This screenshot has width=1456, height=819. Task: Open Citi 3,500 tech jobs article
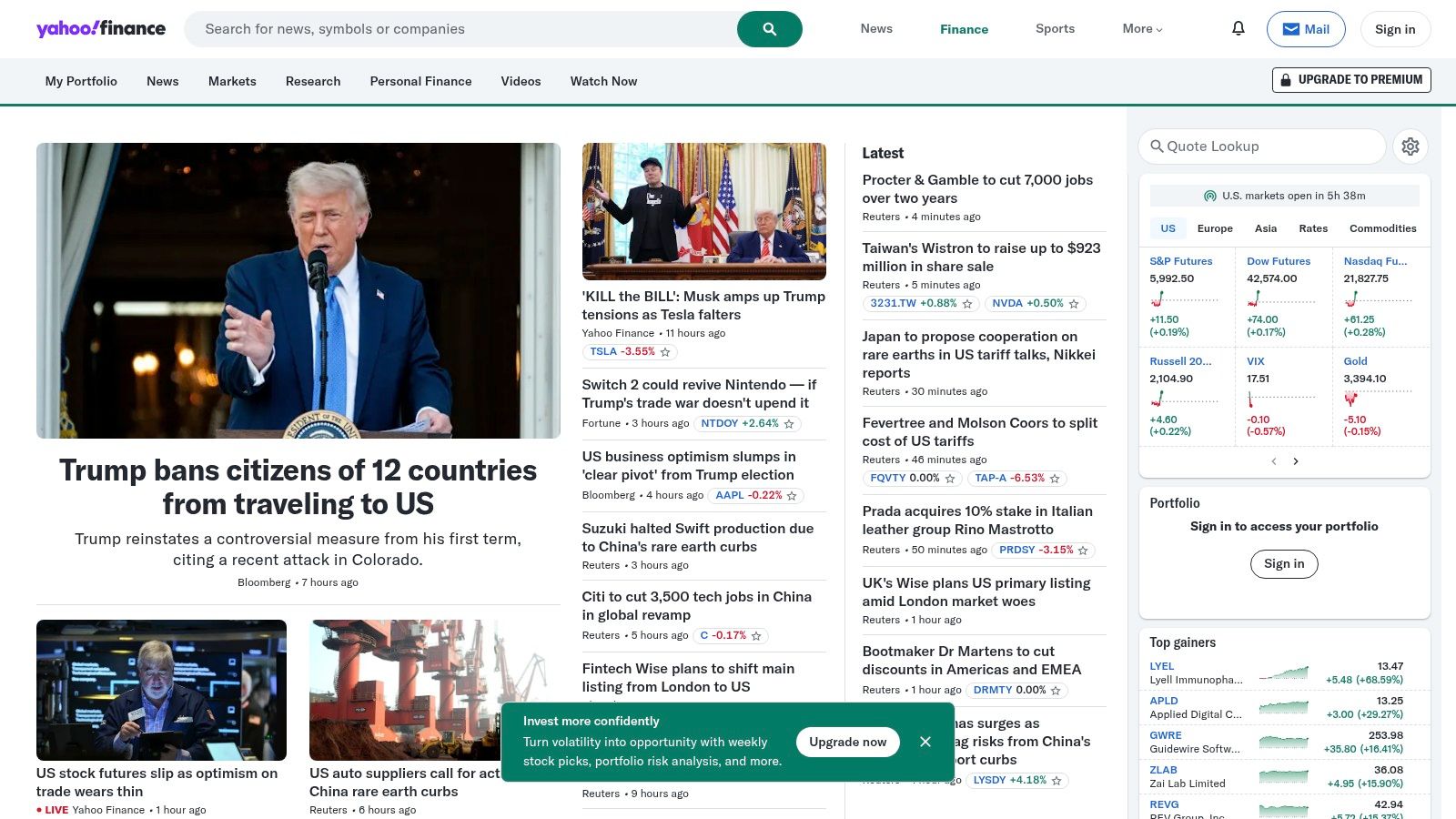pyautogui.click(x=697, y=606)
